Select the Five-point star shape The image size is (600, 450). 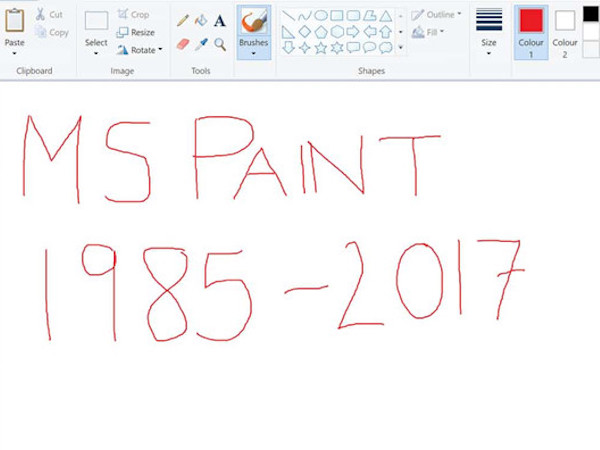click(x=321, y=47)
